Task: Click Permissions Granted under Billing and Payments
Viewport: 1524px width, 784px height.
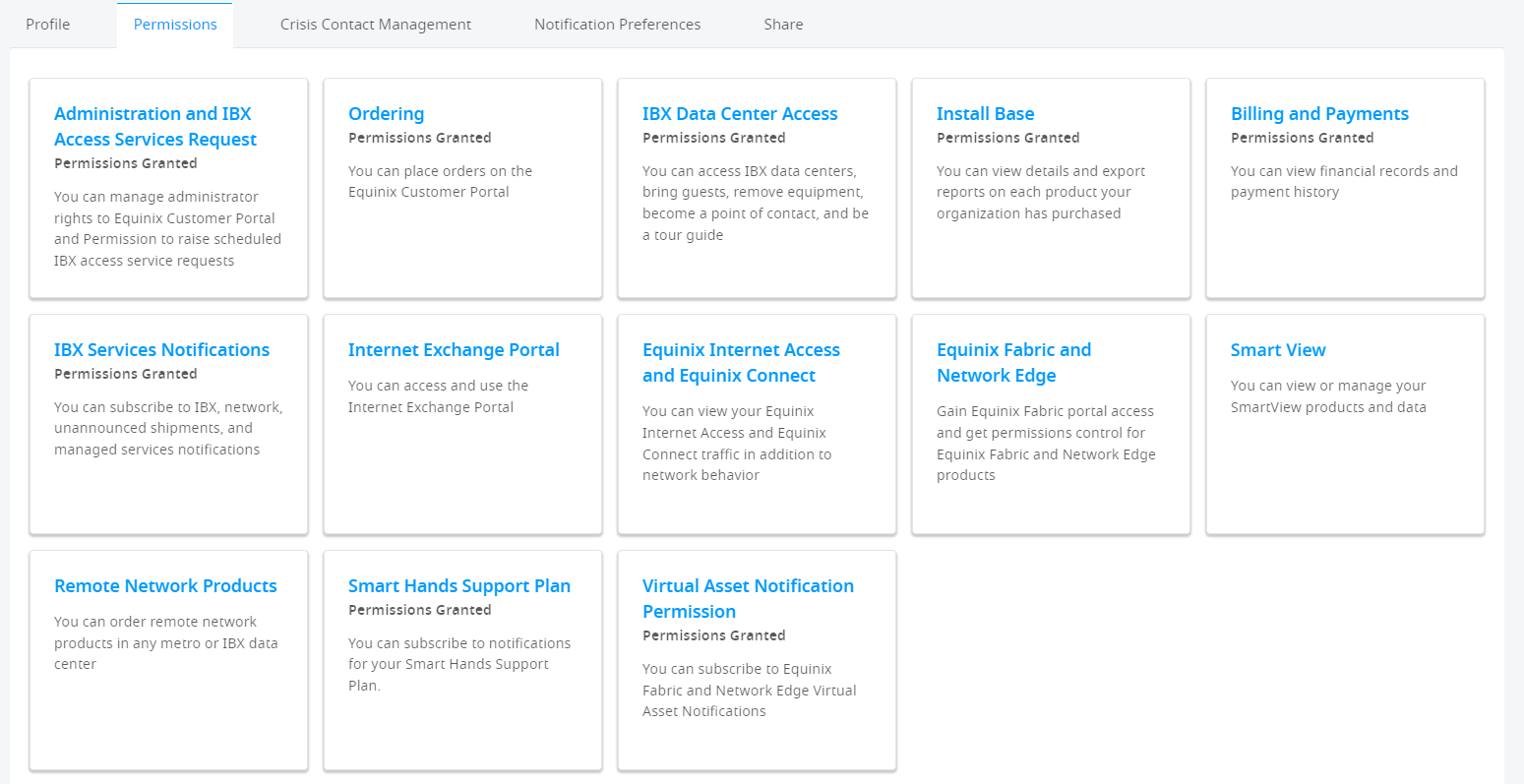Action: pos(1303,138)
